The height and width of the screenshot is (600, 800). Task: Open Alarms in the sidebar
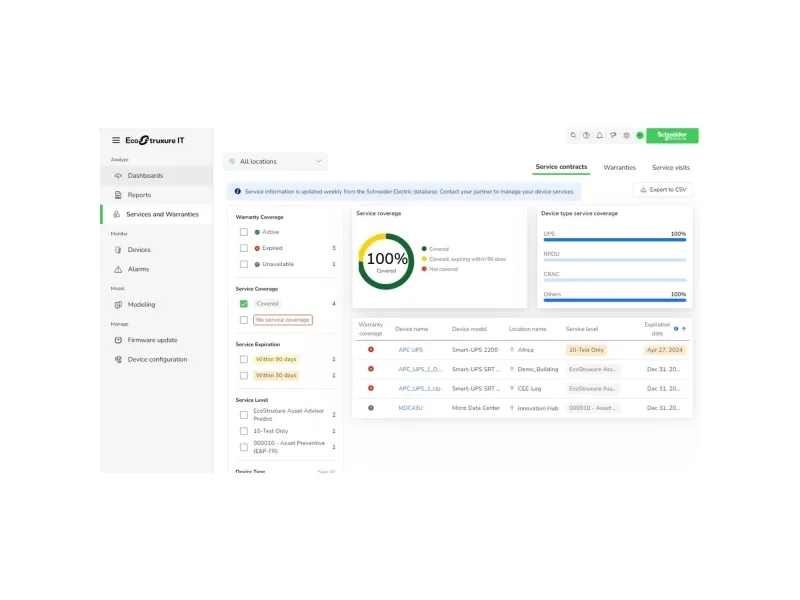[157, 269]
